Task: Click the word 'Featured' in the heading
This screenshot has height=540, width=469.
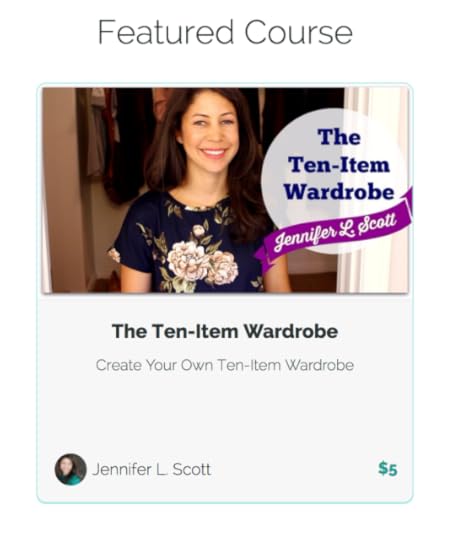Action: 166,32
